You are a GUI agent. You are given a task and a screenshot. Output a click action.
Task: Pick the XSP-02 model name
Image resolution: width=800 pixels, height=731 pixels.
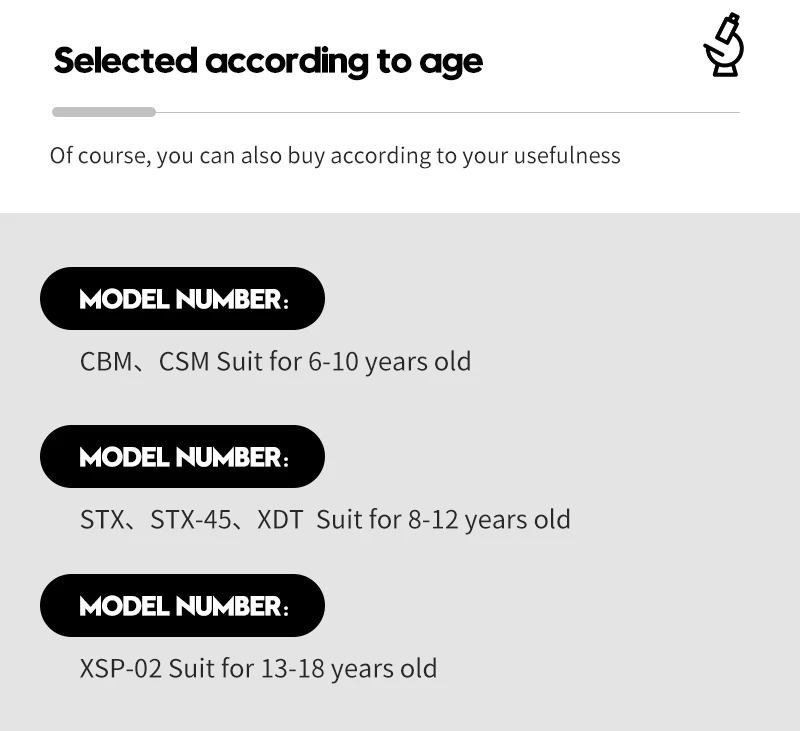coord(121,669)
